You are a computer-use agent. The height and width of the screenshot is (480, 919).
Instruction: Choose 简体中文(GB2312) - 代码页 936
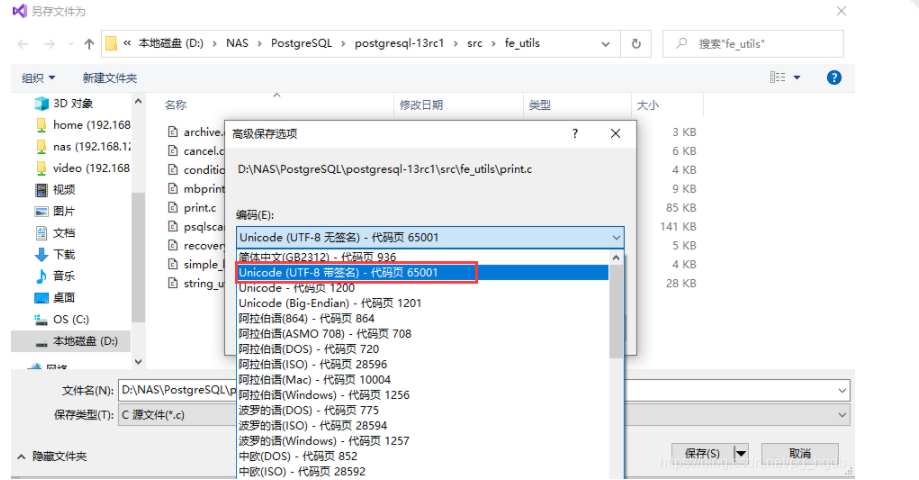click(x=423, y=257)
